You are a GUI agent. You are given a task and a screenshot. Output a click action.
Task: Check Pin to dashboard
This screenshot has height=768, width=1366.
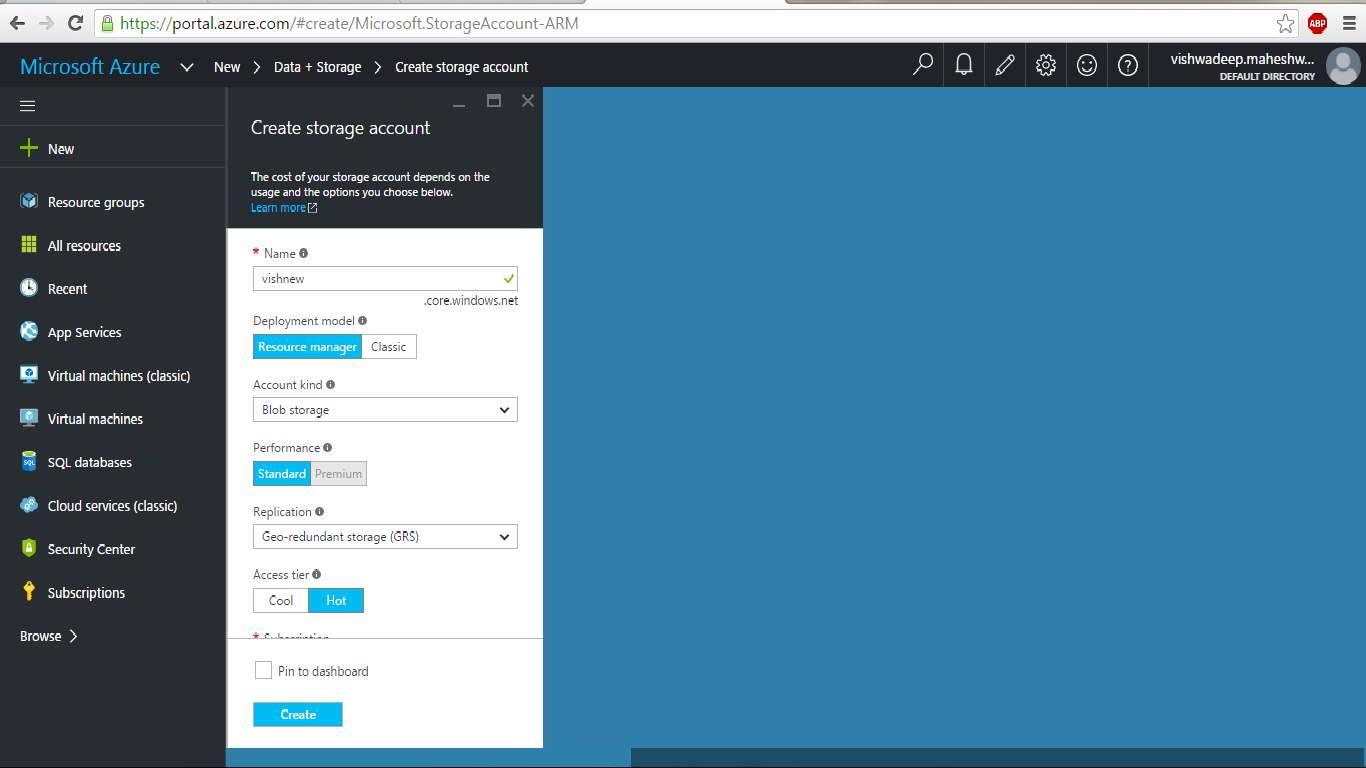pos(263,670)
